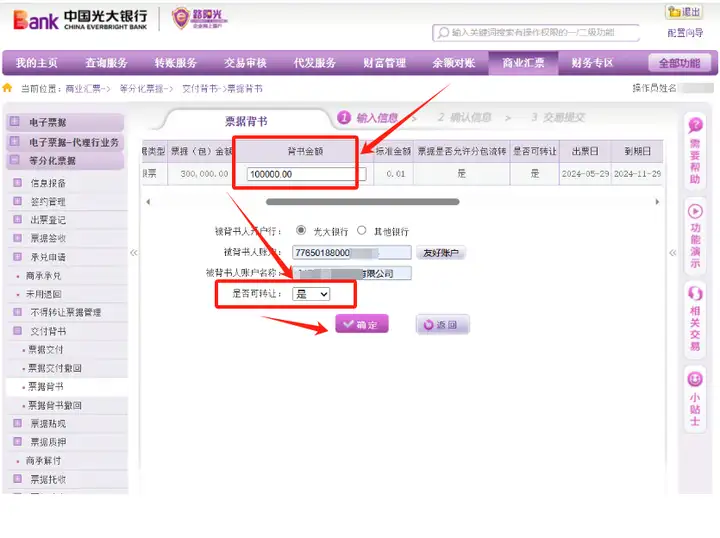
Task: Click the 2024-11-29 due date cell
Action: tap(637, 174)
